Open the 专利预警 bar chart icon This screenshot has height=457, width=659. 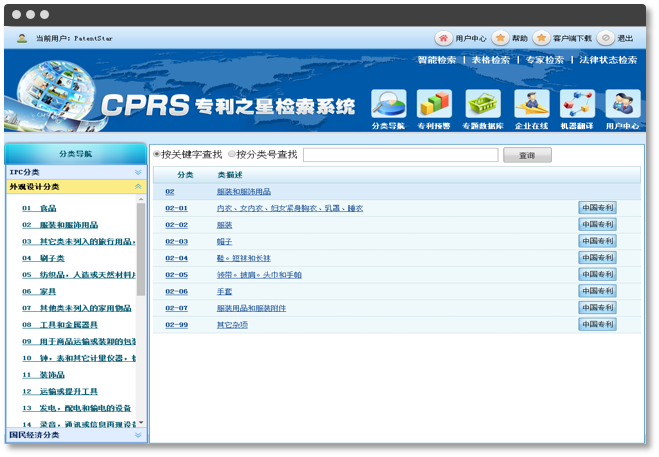click(434, 103)
